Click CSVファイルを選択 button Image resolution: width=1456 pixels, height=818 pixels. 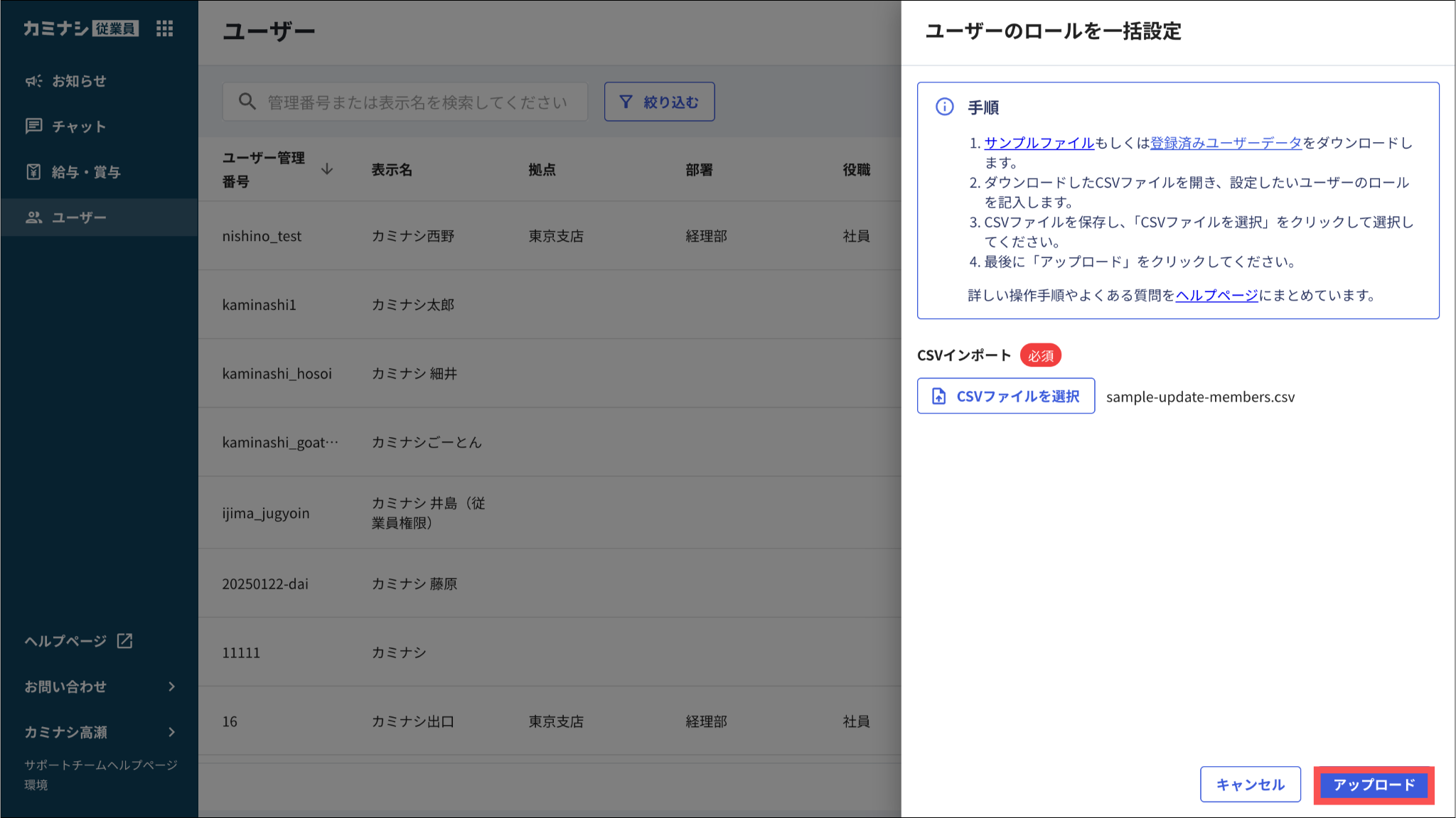point(1005,396)
